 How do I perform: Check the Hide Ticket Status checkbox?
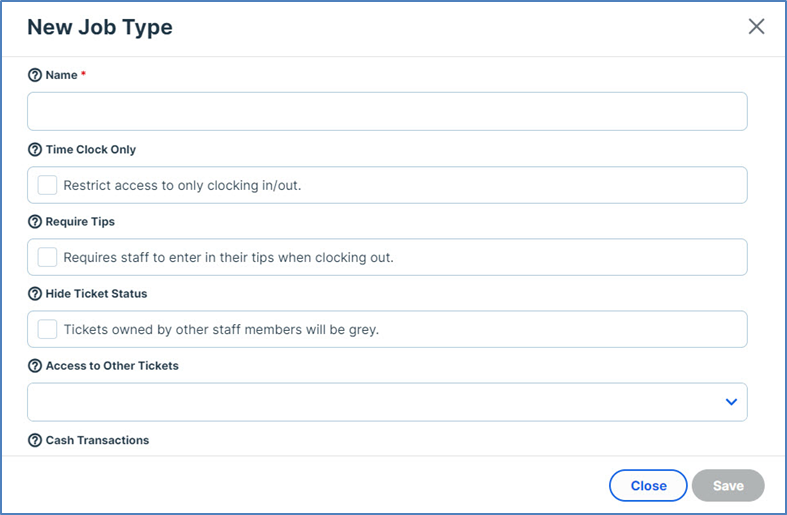click(47, 329)
